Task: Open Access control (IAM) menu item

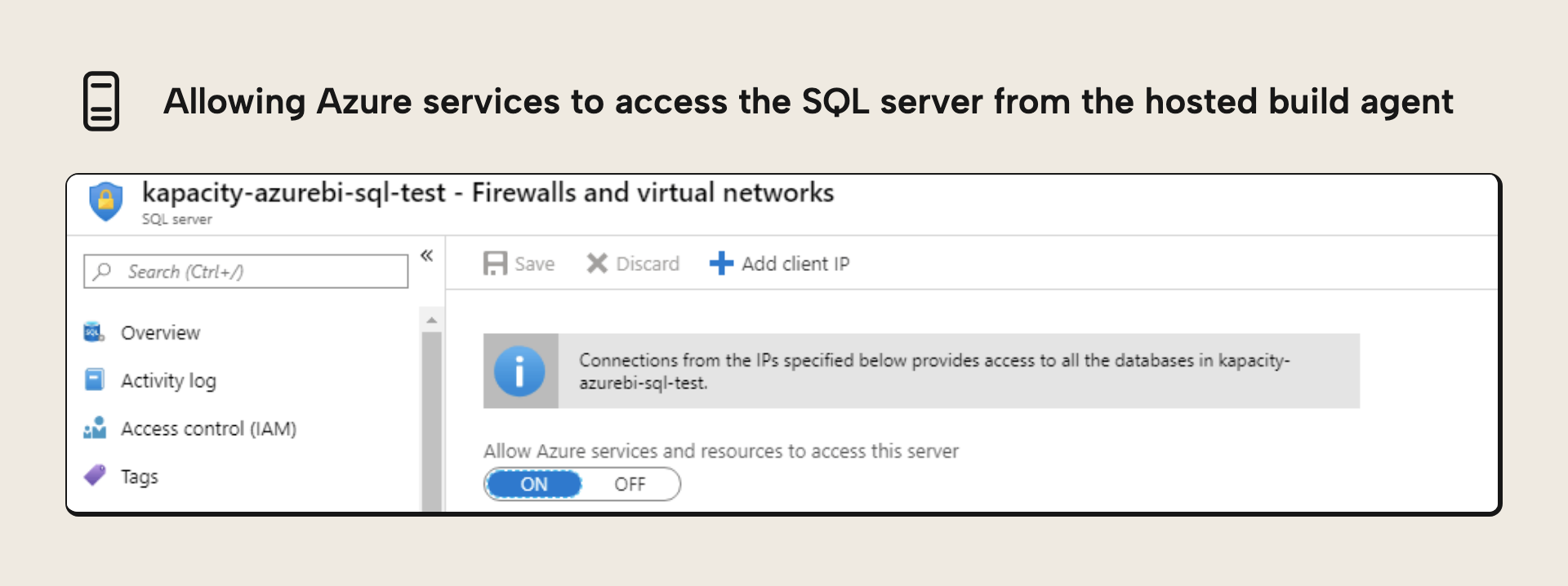Action: [208, 428]
